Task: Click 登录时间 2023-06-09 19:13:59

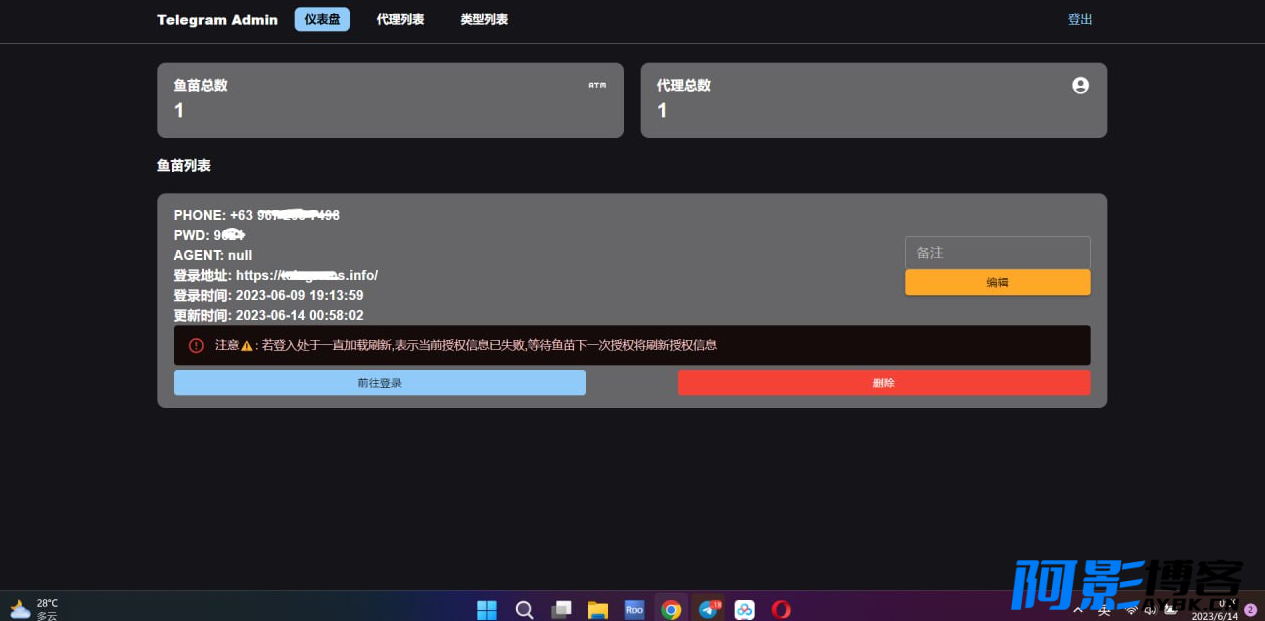Action: coord(269,295)
